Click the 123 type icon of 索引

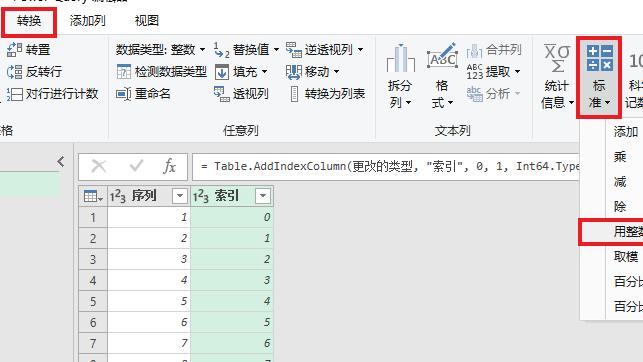click(201, 196)
